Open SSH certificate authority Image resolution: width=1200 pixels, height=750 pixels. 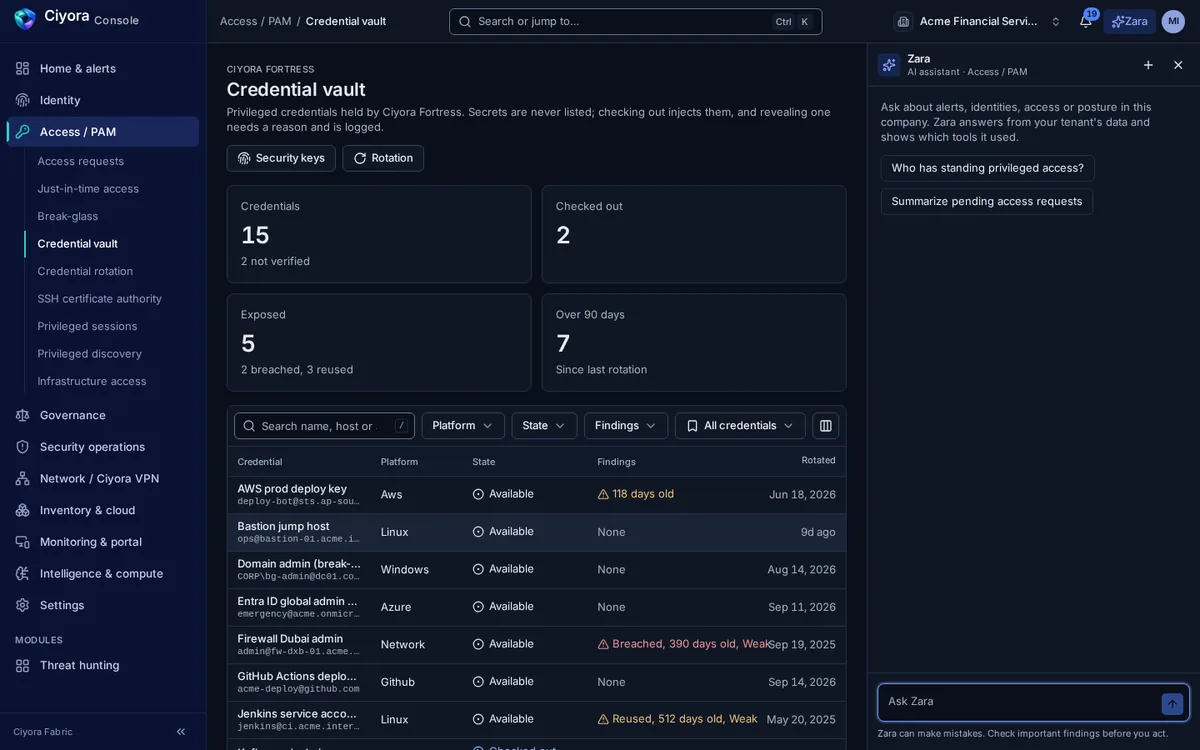[100, 299]
